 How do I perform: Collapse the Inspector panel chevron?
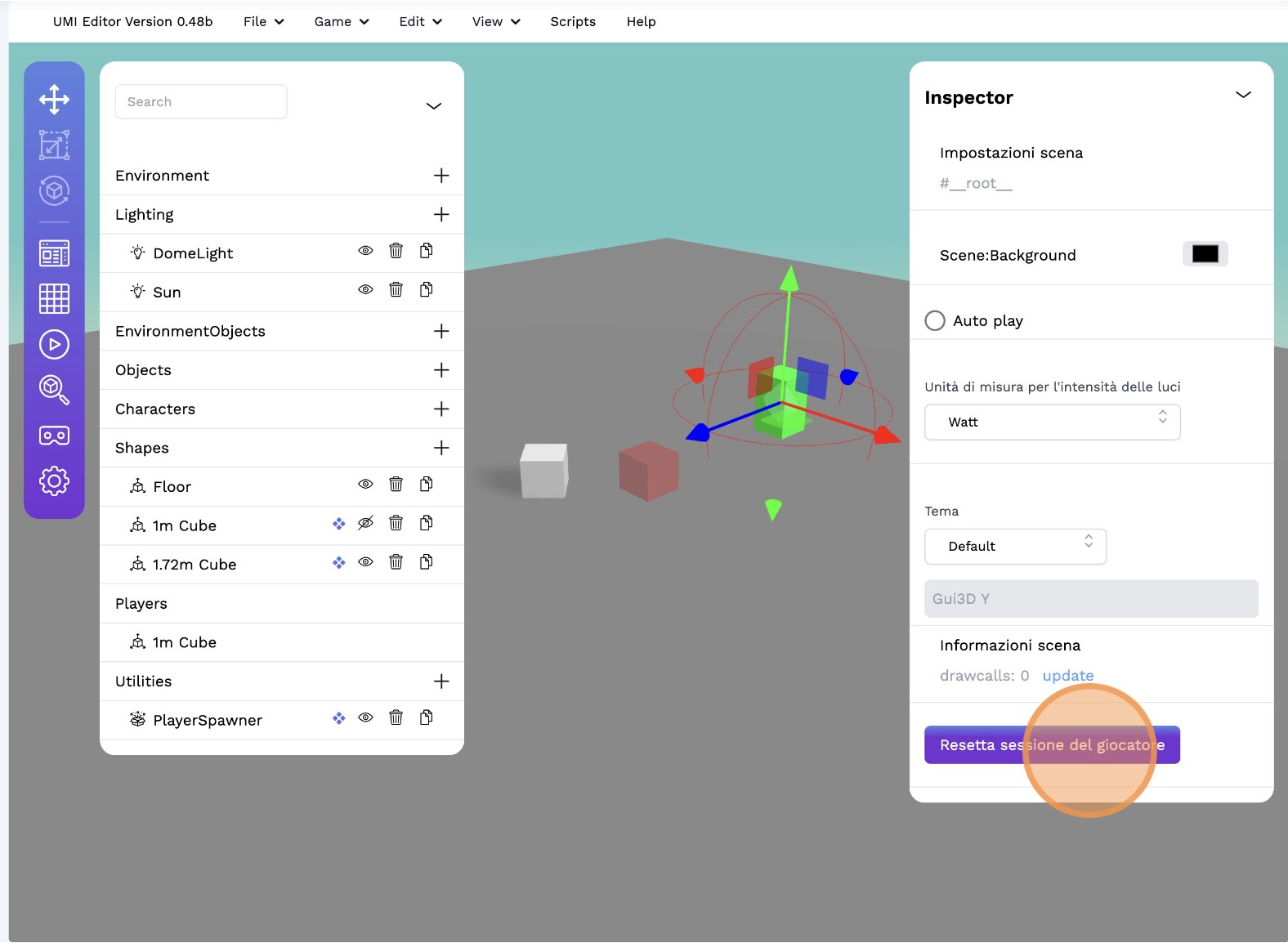[x=1242, y=96]
